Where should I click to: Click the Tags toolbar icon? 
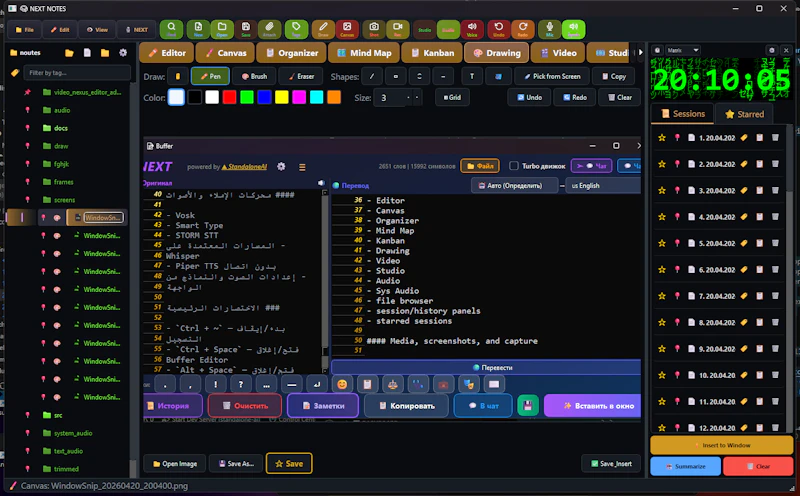pyautogui.click(x=296, y=29)
